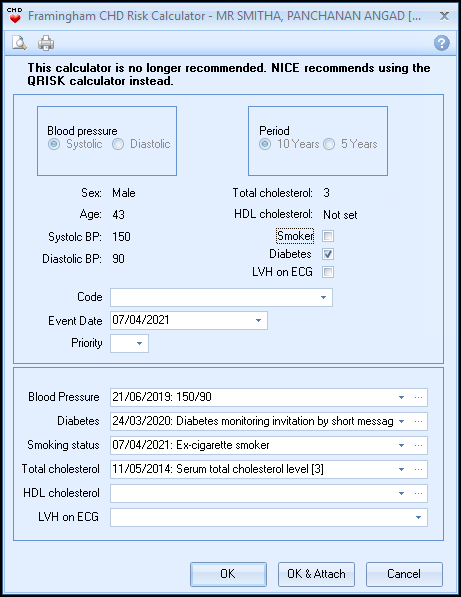
Task: Expand the lower LVH on ECG dropdown
Action: click(x=418, y=517)
